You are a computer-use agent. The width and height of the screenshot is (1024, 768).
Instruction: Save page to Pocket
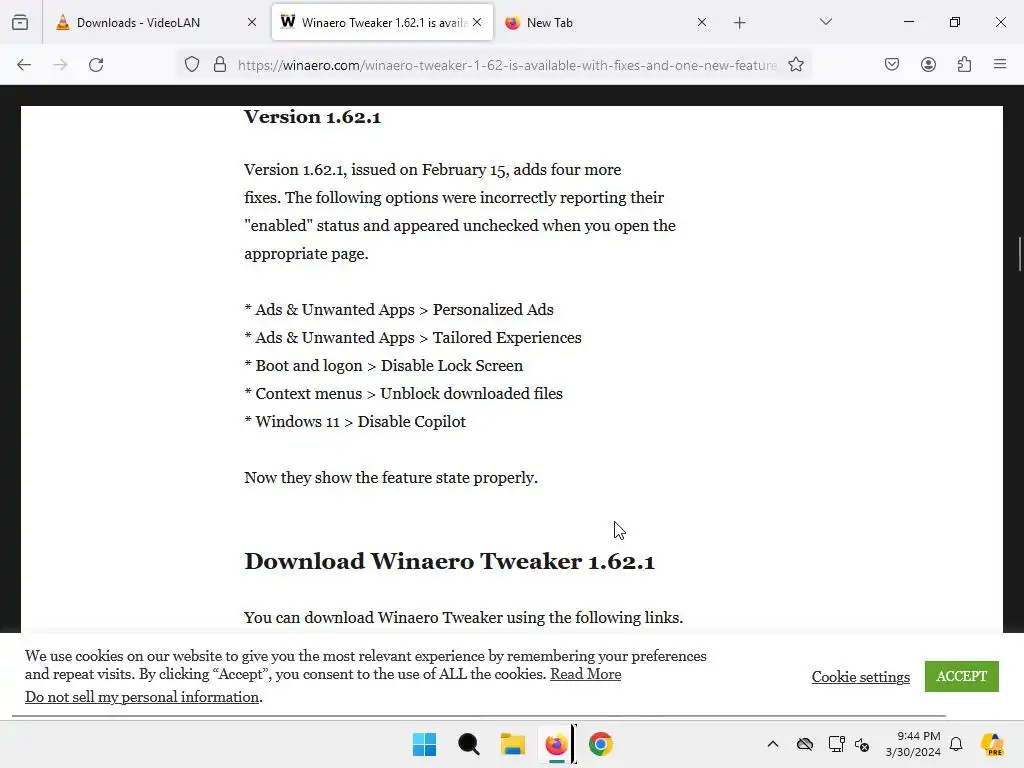click(x=892, y=64)
